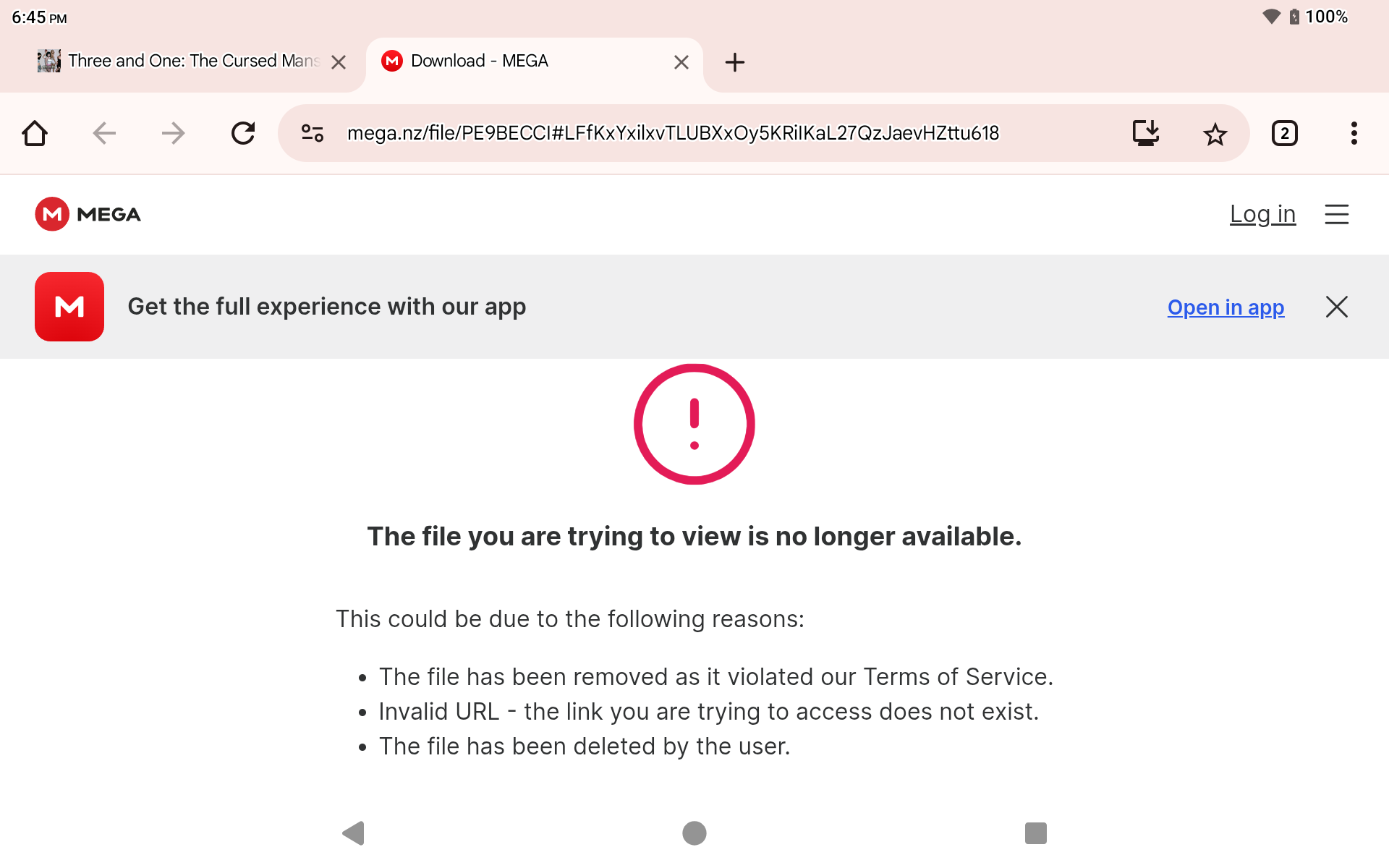Open a new browser tab
The height and width of the screenshot is (868, 1389).
734,62
